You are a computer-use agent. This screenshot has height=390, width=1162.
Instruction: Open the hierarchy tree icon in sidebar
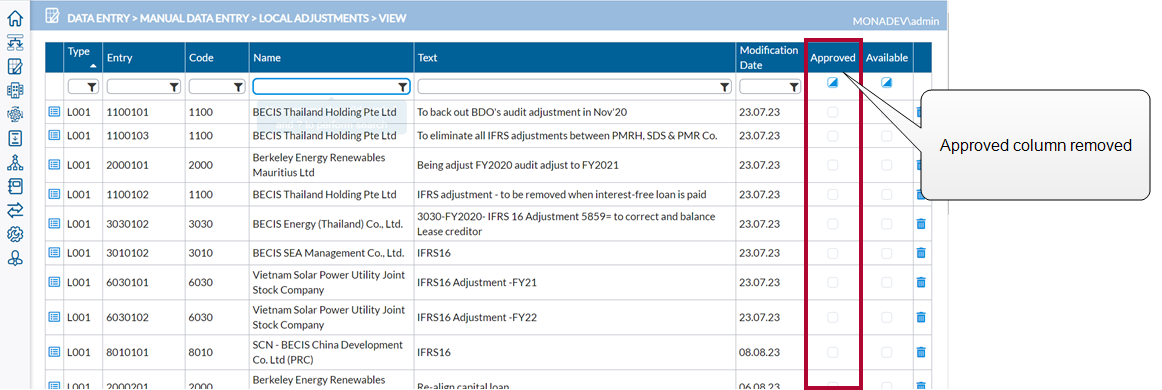[x=15, y=162]
